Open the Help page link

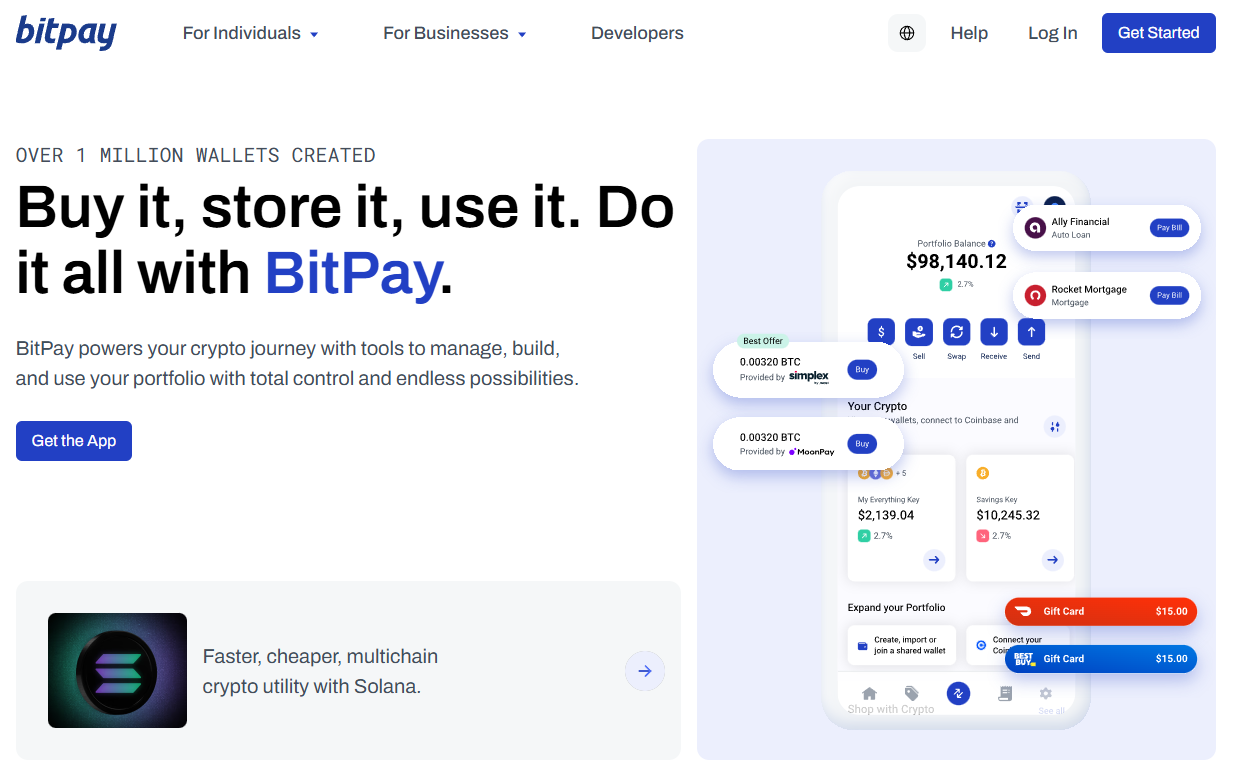969,33
